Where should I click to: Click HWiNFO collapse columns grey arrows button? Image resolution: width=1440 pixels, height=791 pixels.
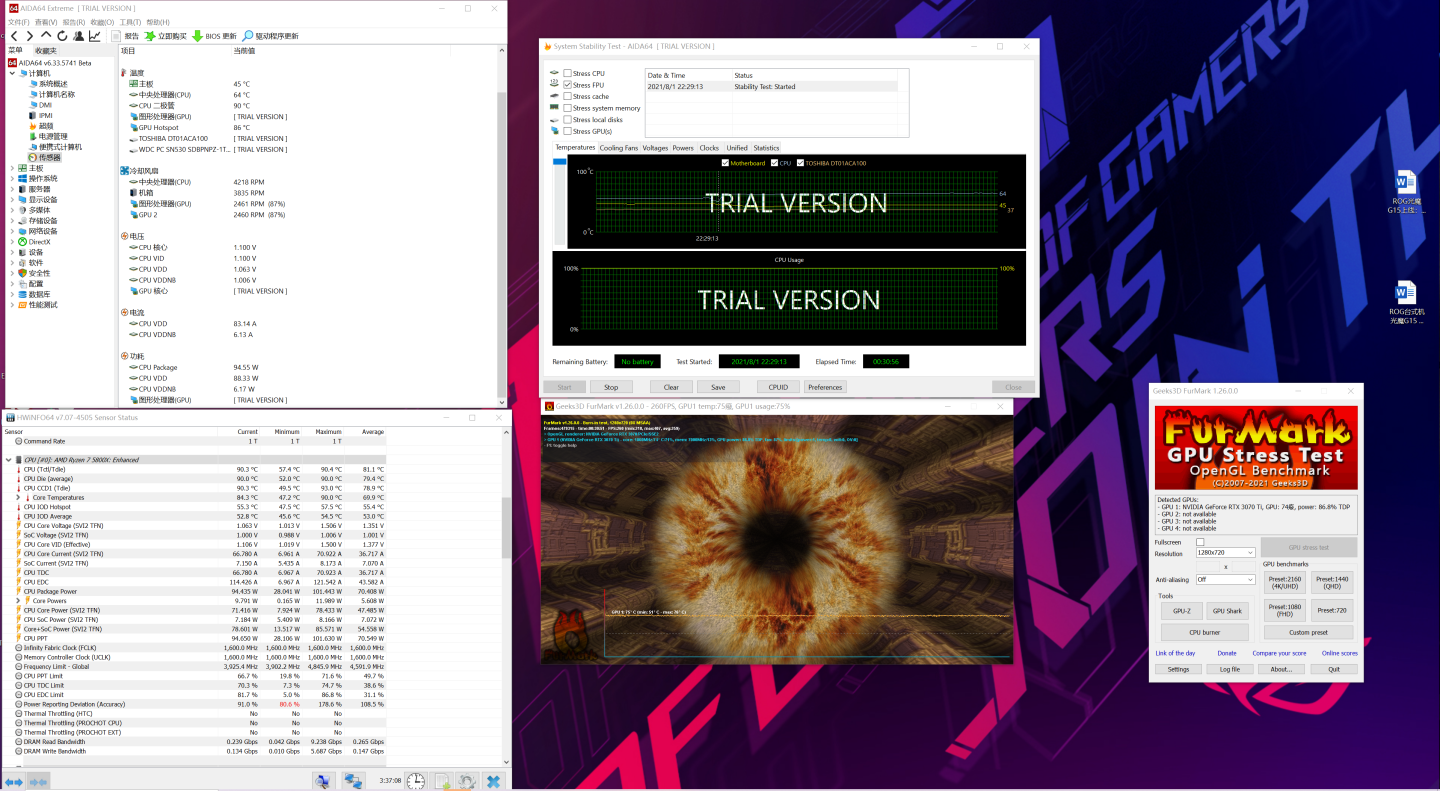point(38,781)
